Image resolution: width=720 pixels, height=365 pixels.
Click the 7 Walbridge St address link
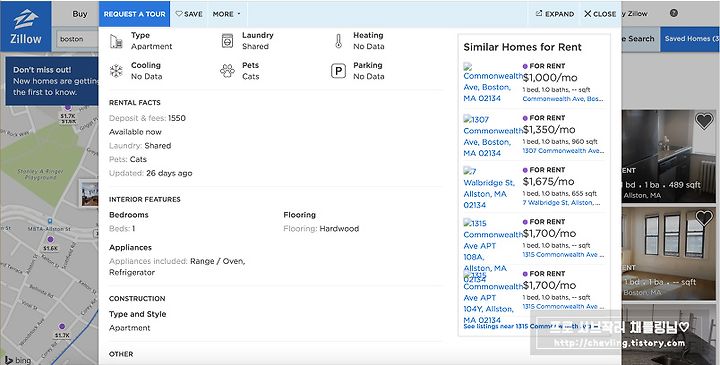coord(561,202)
